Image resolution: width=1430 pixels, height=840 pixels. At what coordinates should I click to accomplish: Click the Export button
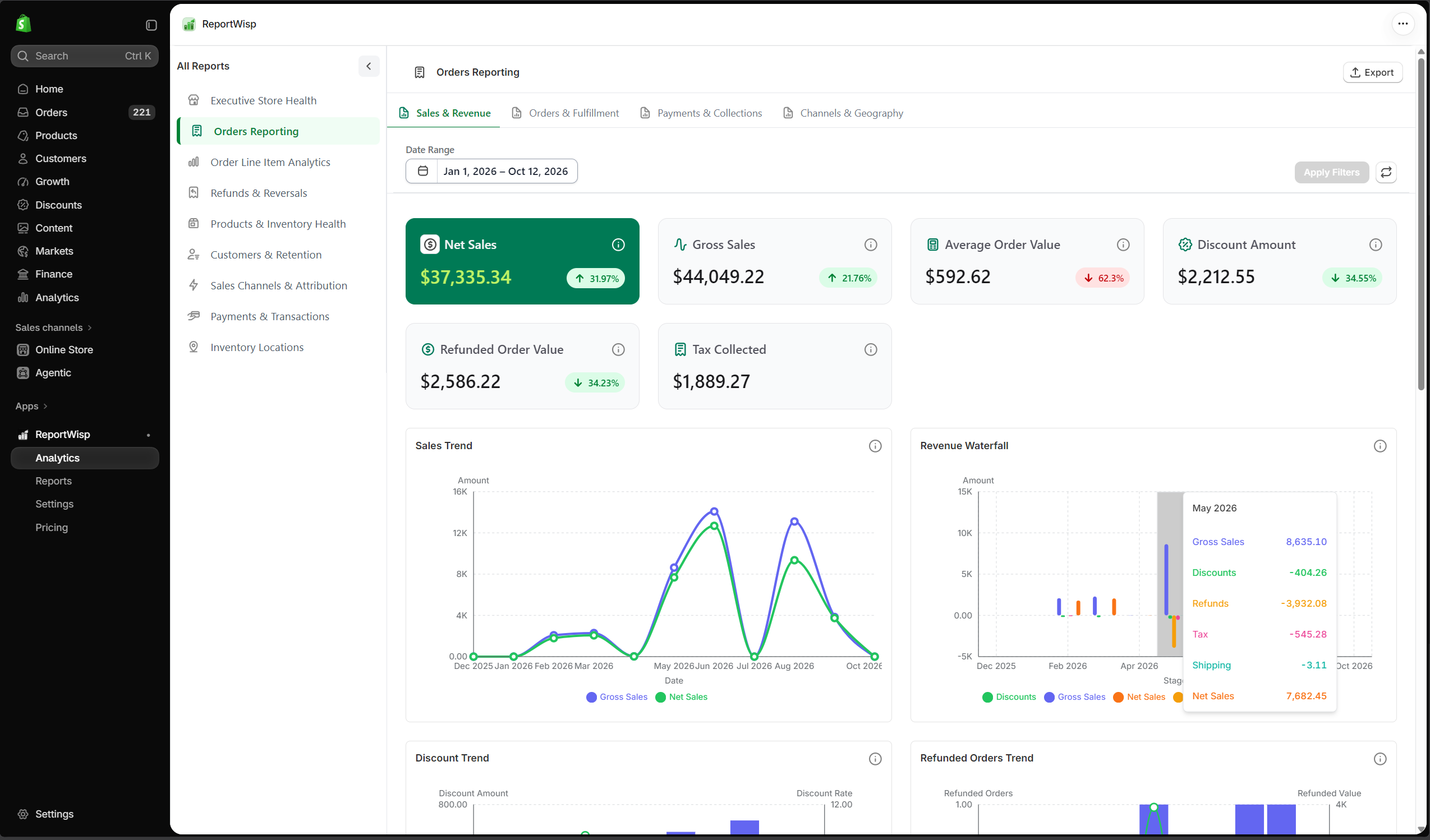click(x=1372, y=72)
